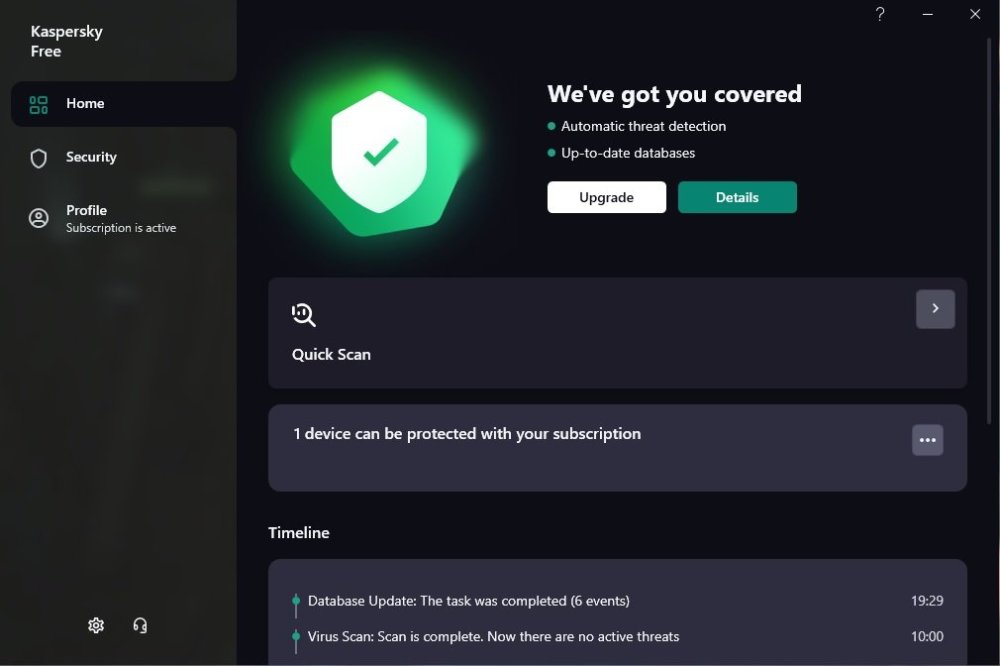Go to the Home section

coord(85,104)
